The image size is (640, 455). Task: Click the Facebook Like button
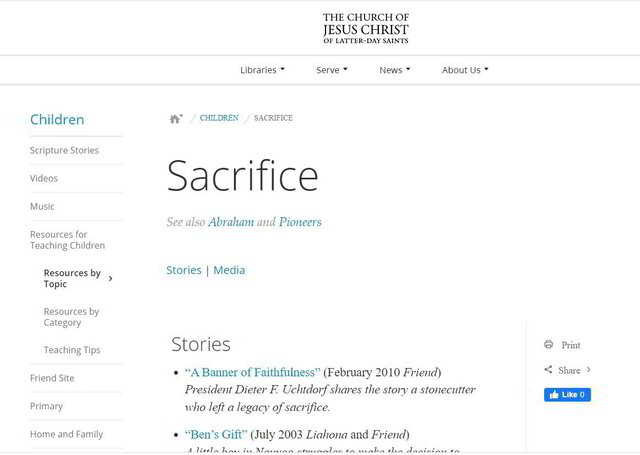[x=567, y=395]
